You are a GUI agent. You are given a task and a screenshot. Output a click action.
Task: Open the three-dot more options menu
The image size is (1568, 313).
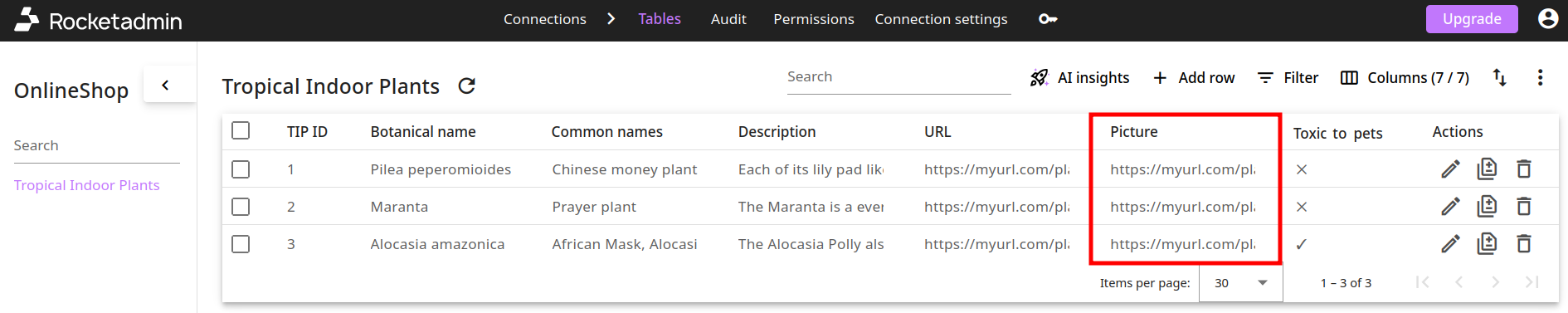click(1540, 77)
